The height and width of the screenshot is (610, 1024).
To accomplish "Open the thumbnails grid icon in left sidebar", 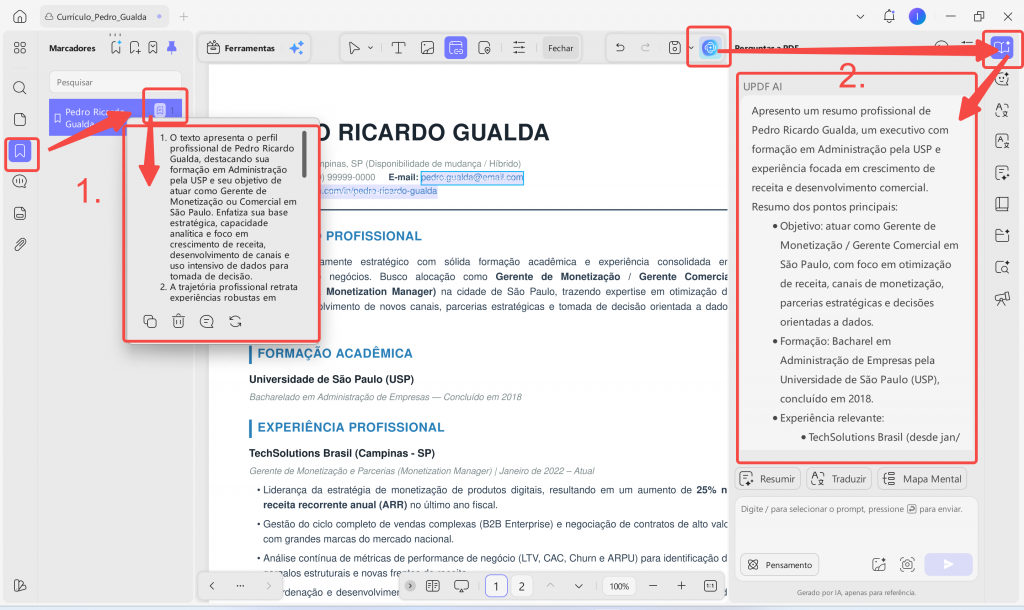I will [x=20, y=48].
